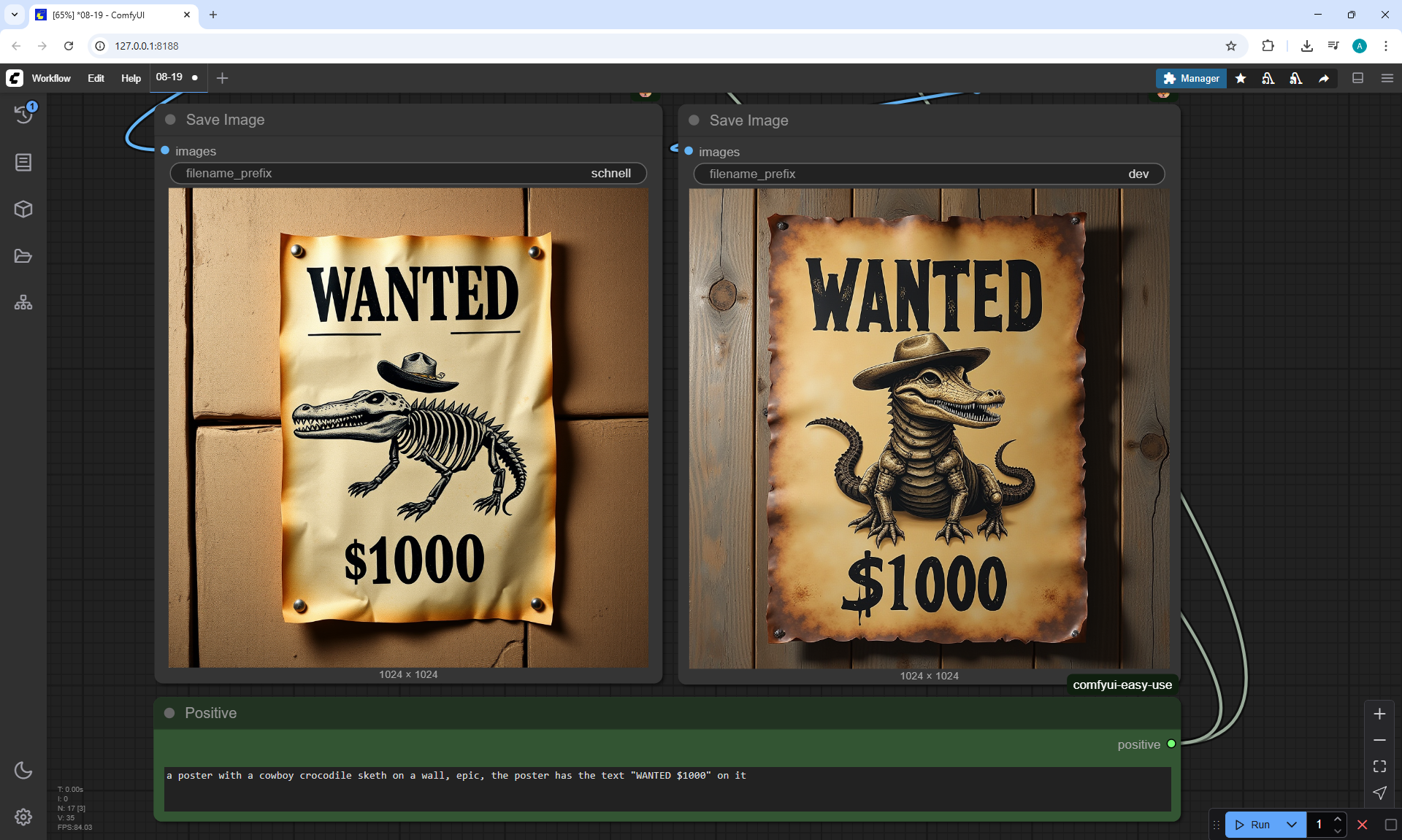Open the settings gear in left sidebar

23,817
